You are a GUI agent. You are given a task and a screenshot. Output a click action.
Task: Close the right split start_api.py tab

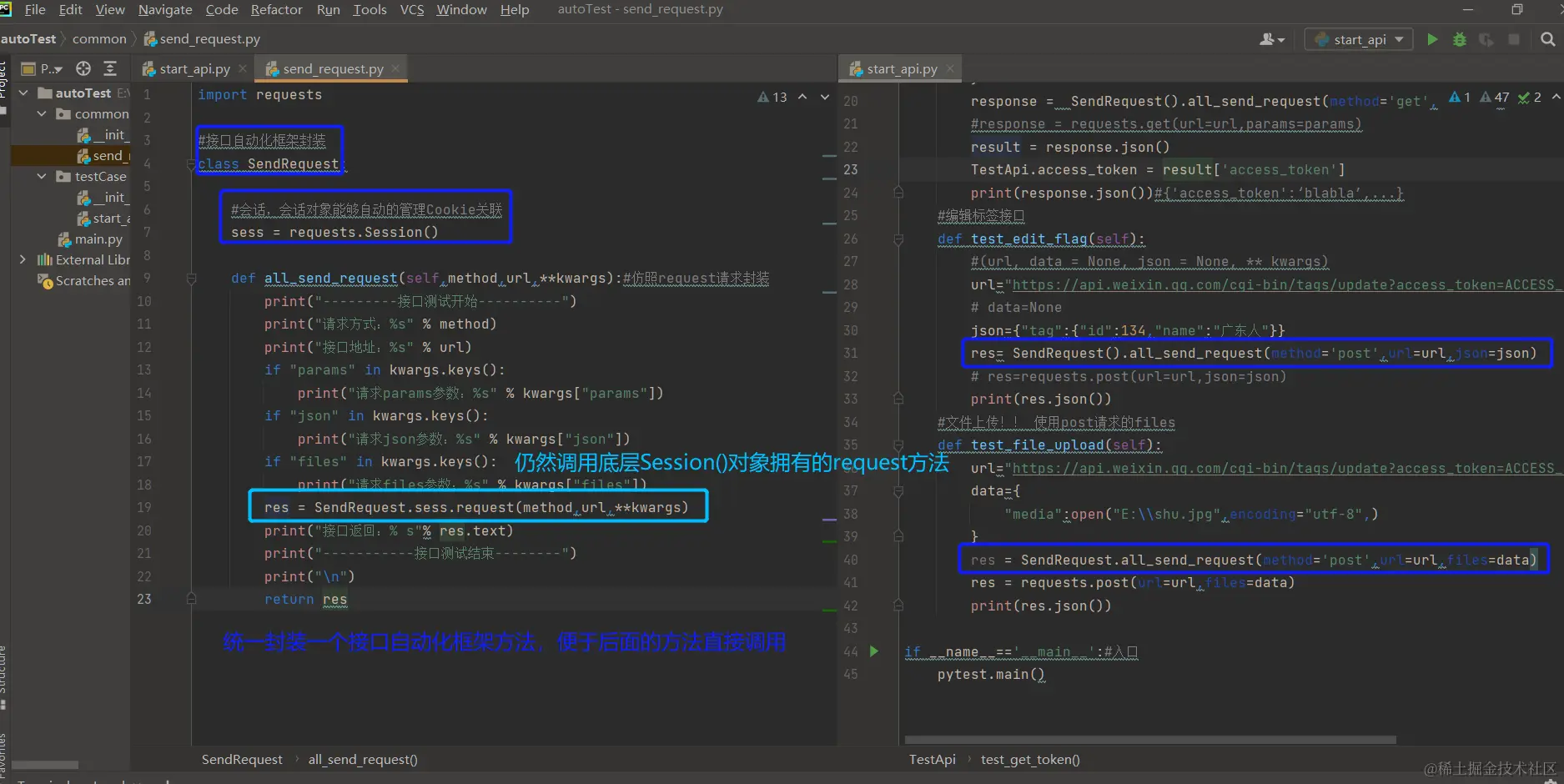click(950, 68)
